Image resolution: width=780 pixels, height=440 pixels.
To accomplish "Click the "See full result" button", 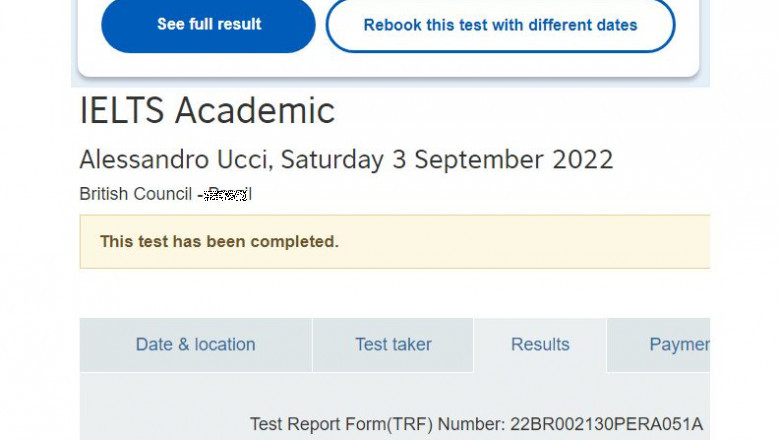I will [208, 25].
